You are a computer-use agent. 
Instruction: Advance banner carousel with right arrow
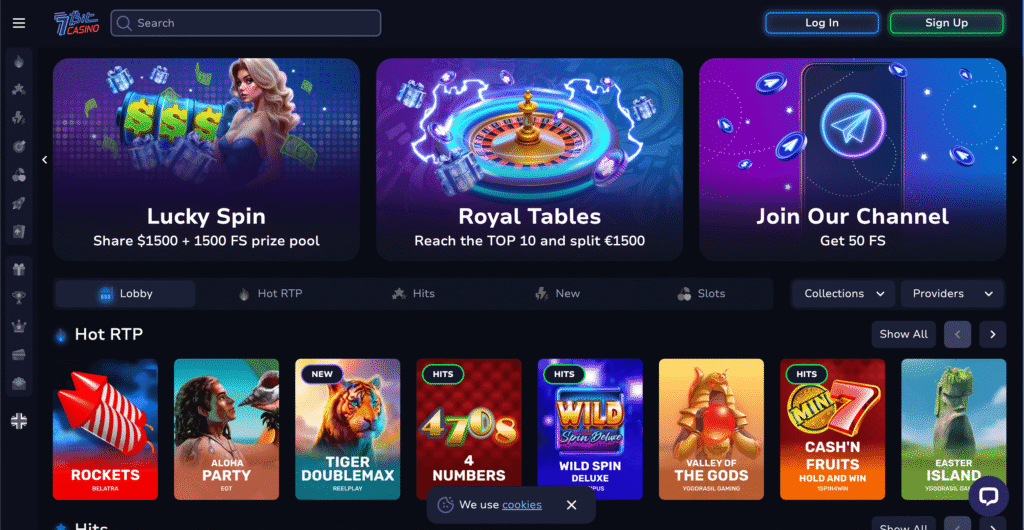1014,159
